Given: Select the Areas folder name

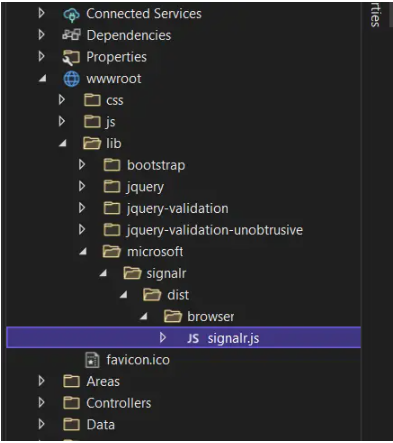Looking at the screenshot, I should click(103, 382).
